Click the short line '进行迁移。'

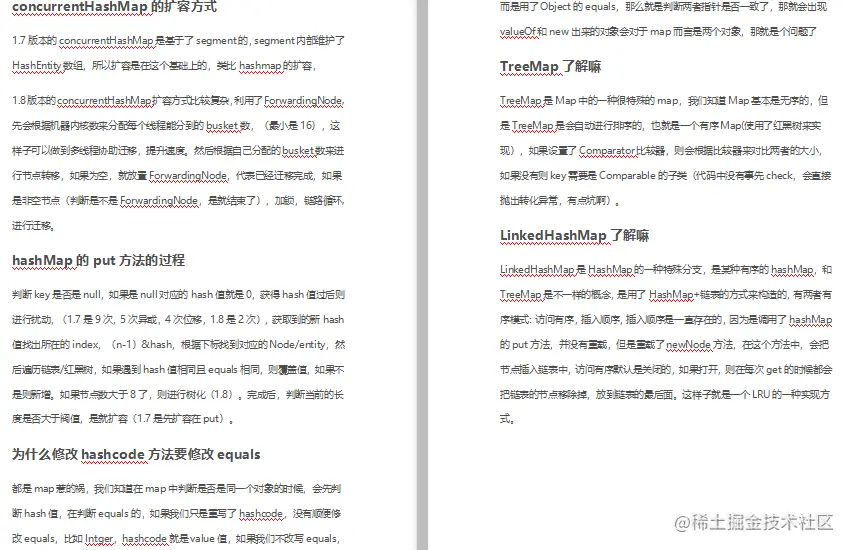click(33, 226)
